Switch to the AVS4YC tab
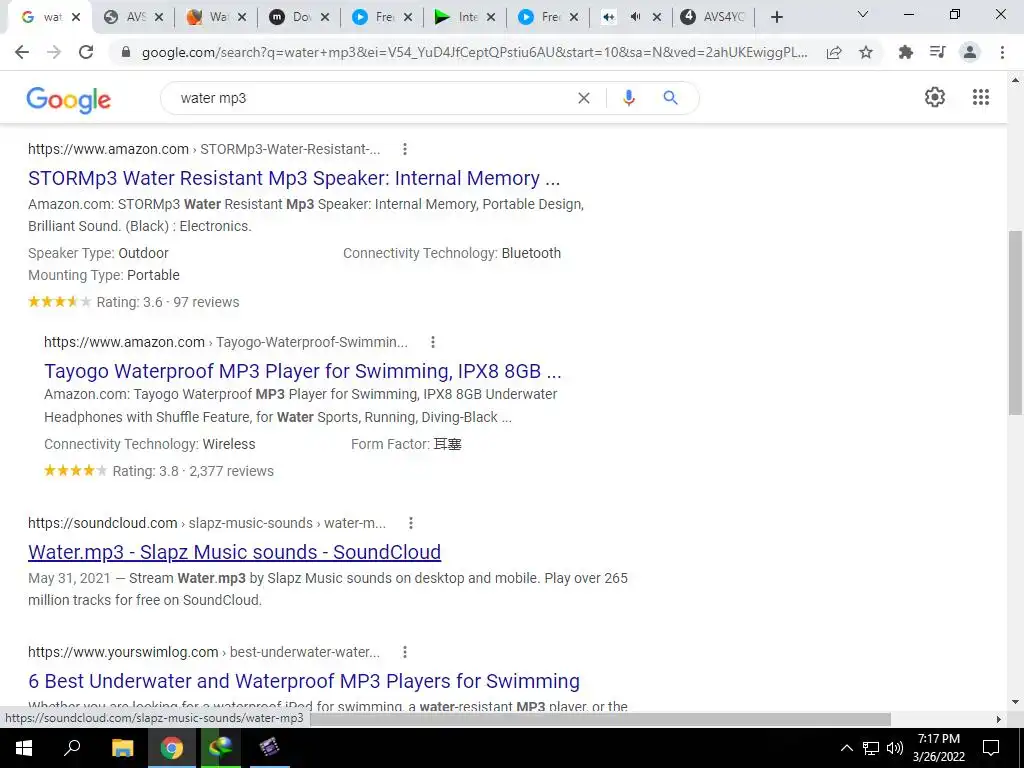 click(713, 18)
